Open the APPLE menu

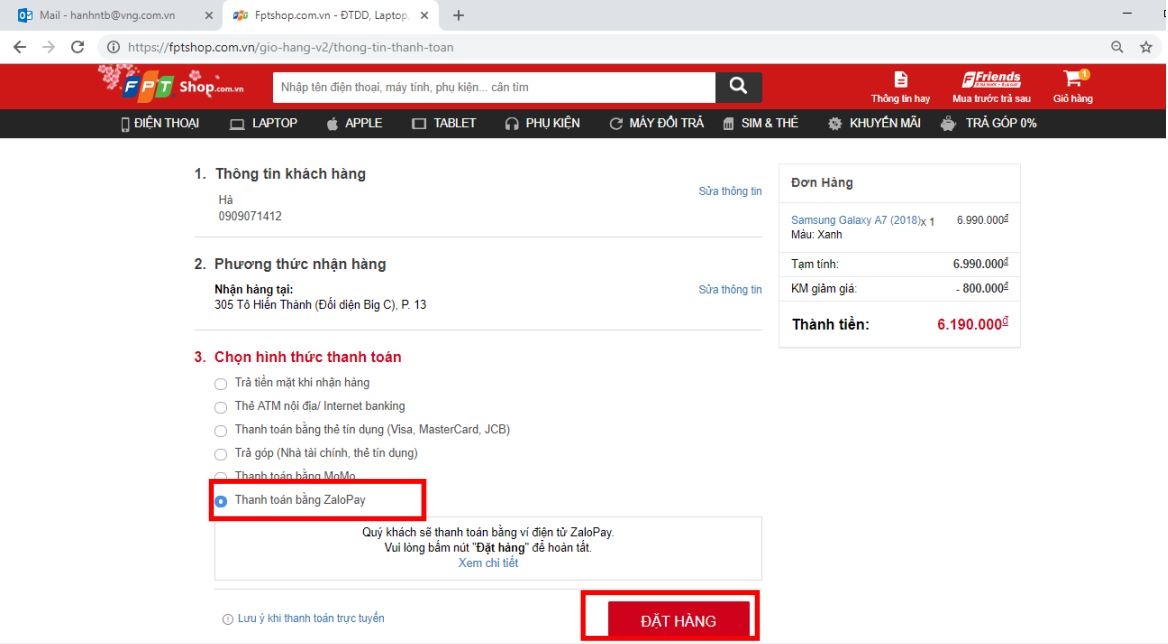(355, 124)
